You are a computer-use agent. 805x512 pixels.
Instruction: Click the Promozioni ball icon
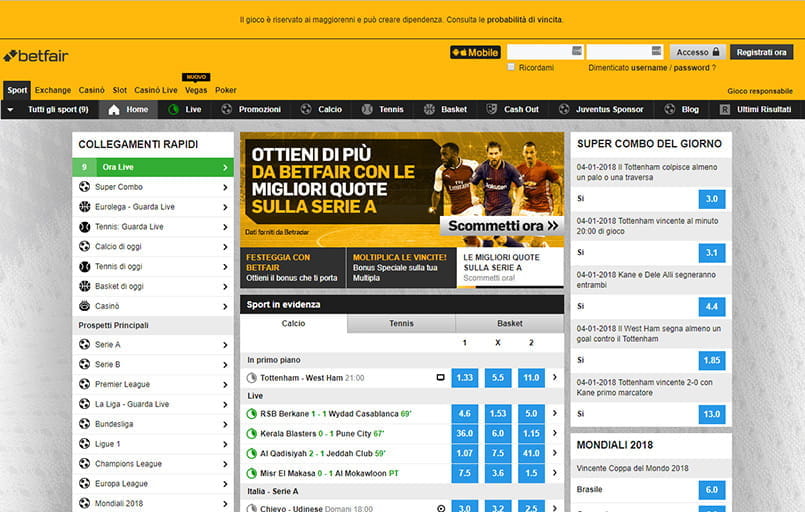coord(226,109)
